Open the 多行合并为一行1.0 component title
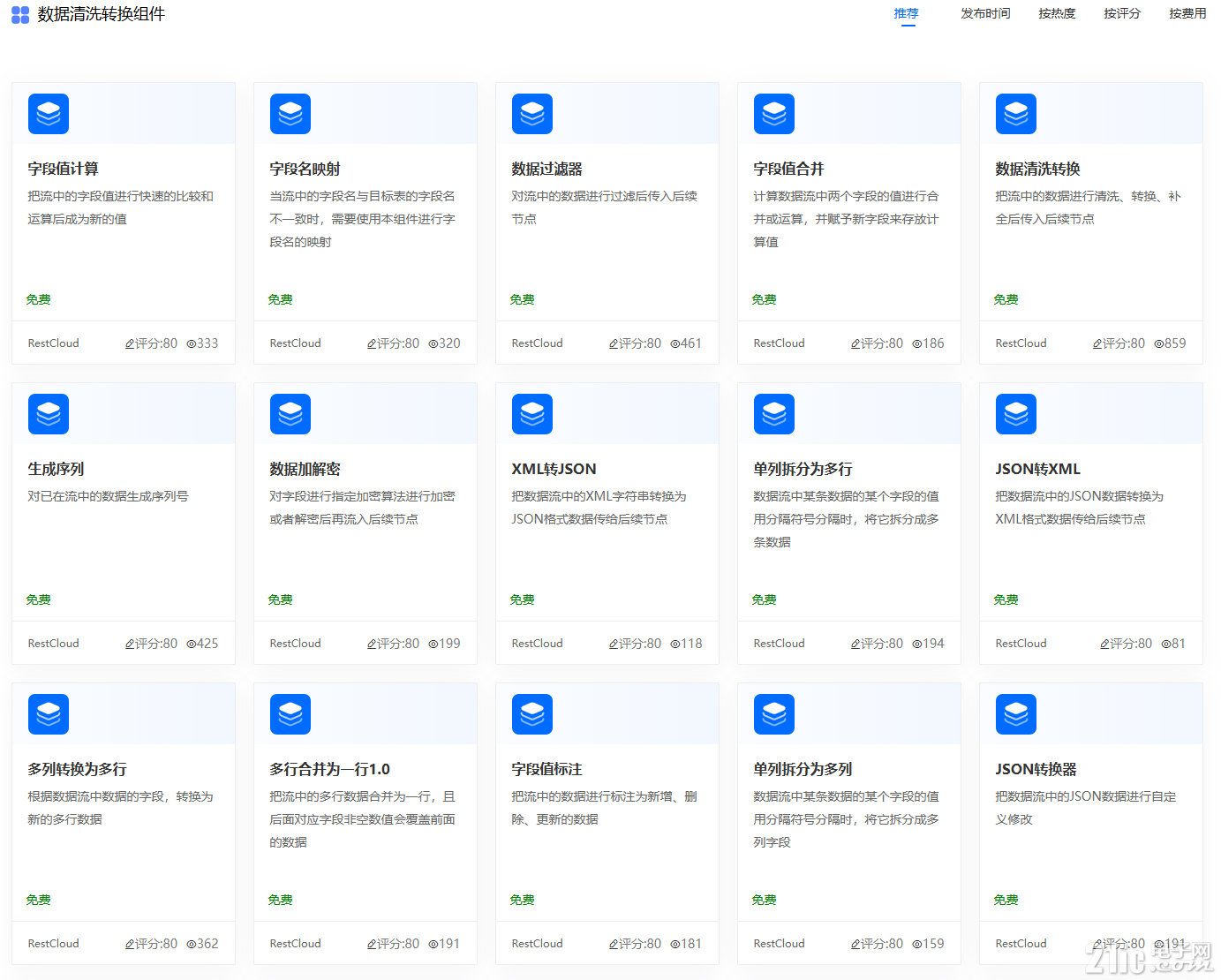The height and width of the screenshot is (980, 1221). tap(329, 769)
